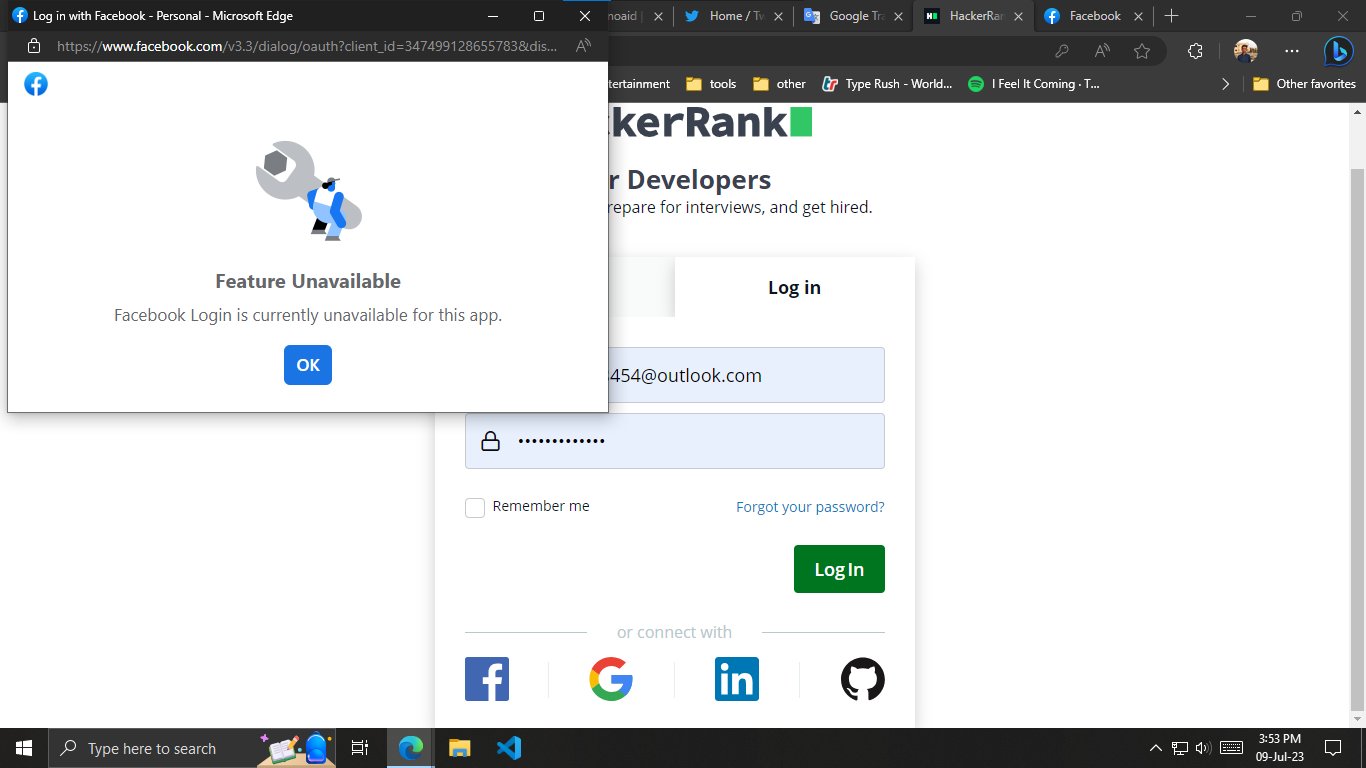Viewport: 1366px width, 768px height.
Task: Show hidden icons in the system tray
Action: tap(1155, 747)
